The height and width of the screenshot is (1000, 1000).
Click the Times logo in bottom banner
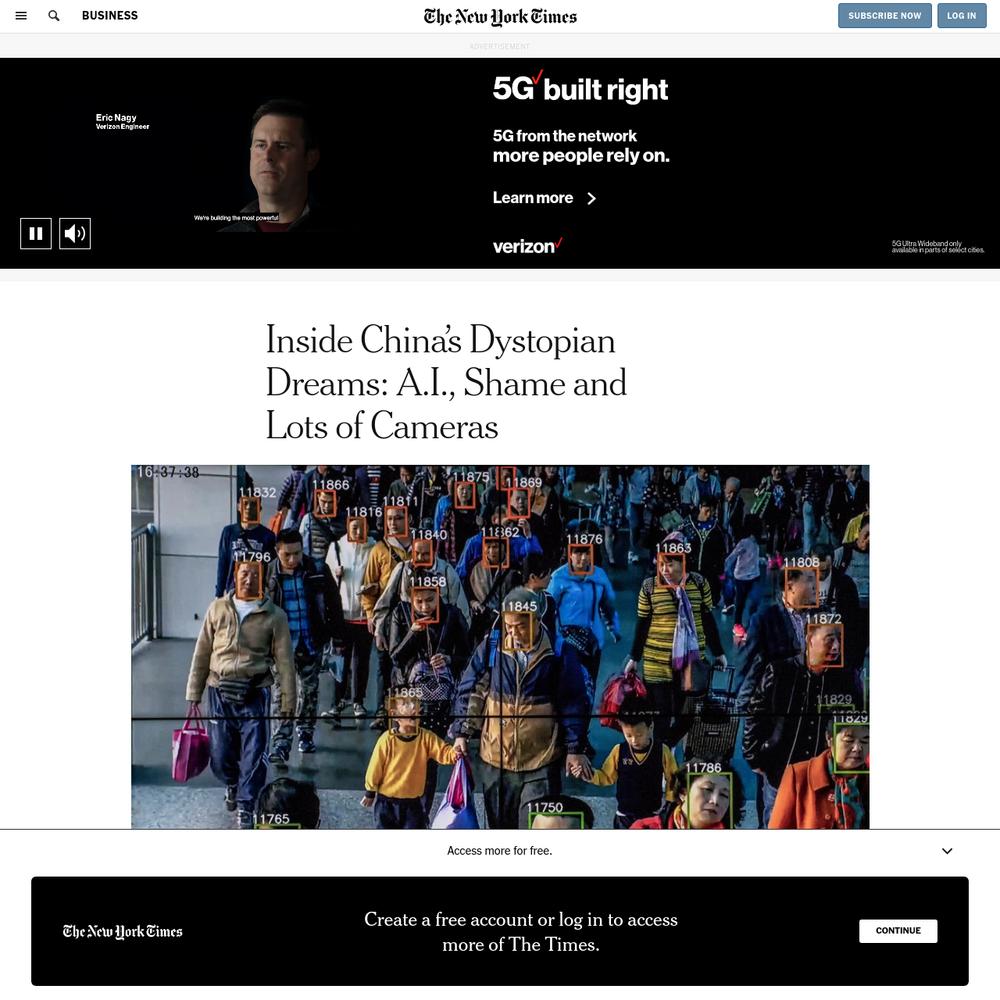coord(122,931)
